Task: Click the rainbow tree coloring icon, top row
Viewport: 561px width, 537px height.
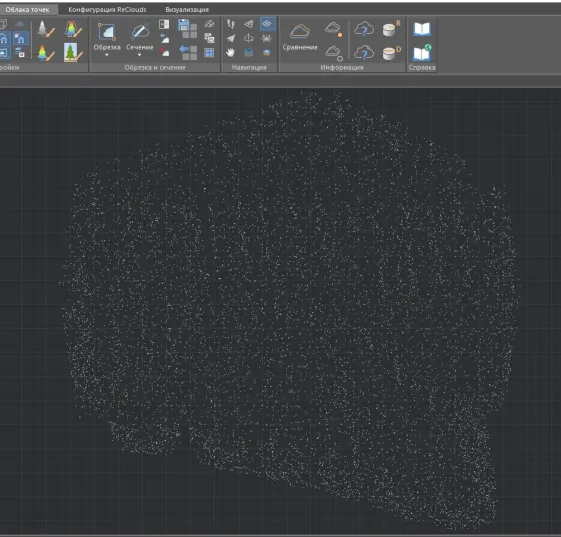Action: [x=73, y=28]
